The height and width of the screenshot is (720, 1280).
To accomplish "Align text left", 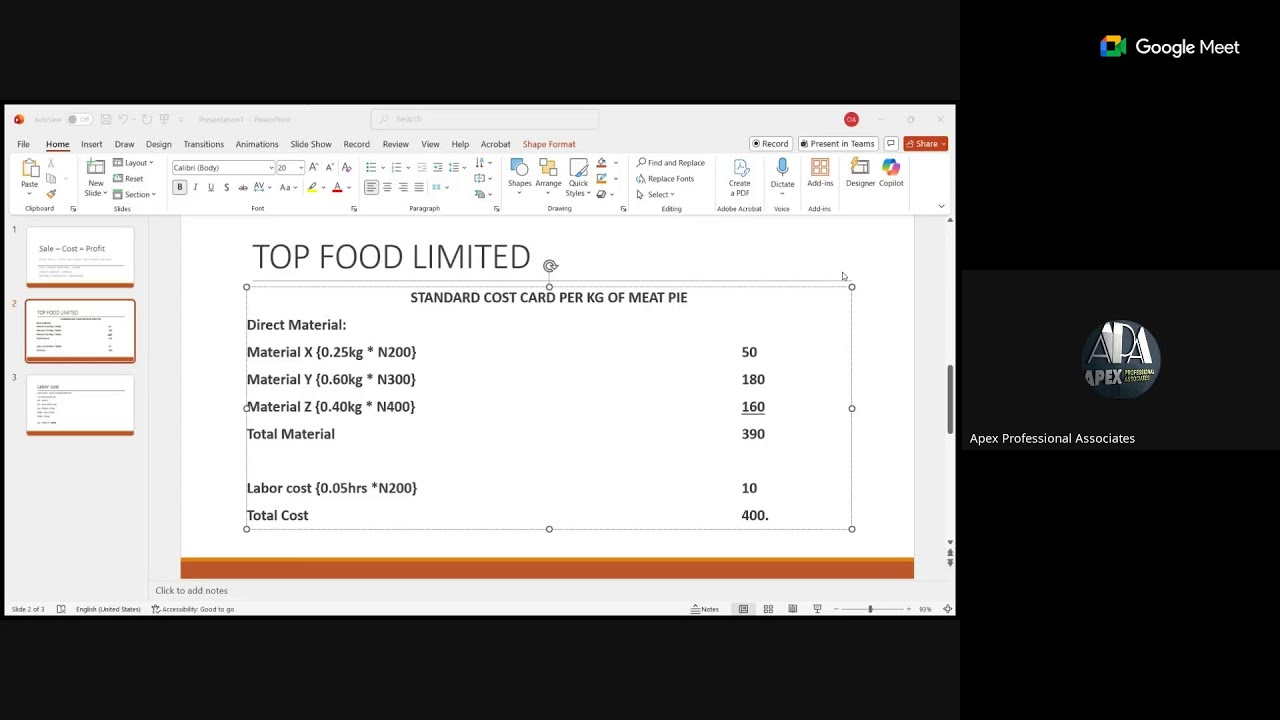I will coord(371,187).
